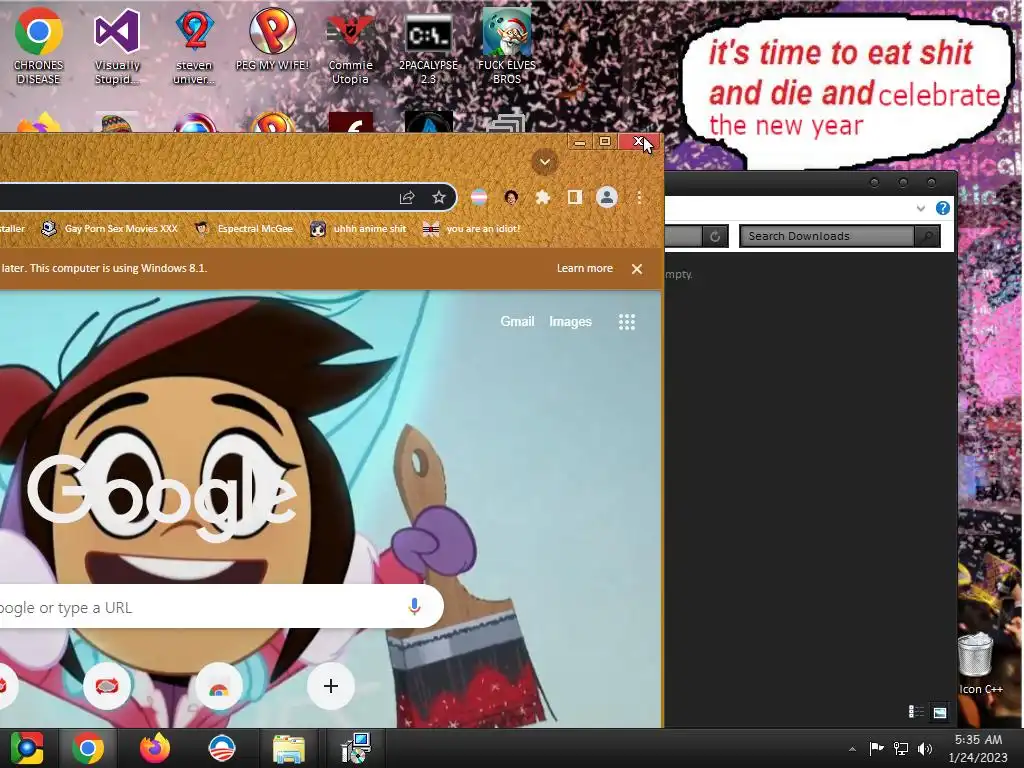Add a new shortcut with the plus tile

[x=331, y=686]
